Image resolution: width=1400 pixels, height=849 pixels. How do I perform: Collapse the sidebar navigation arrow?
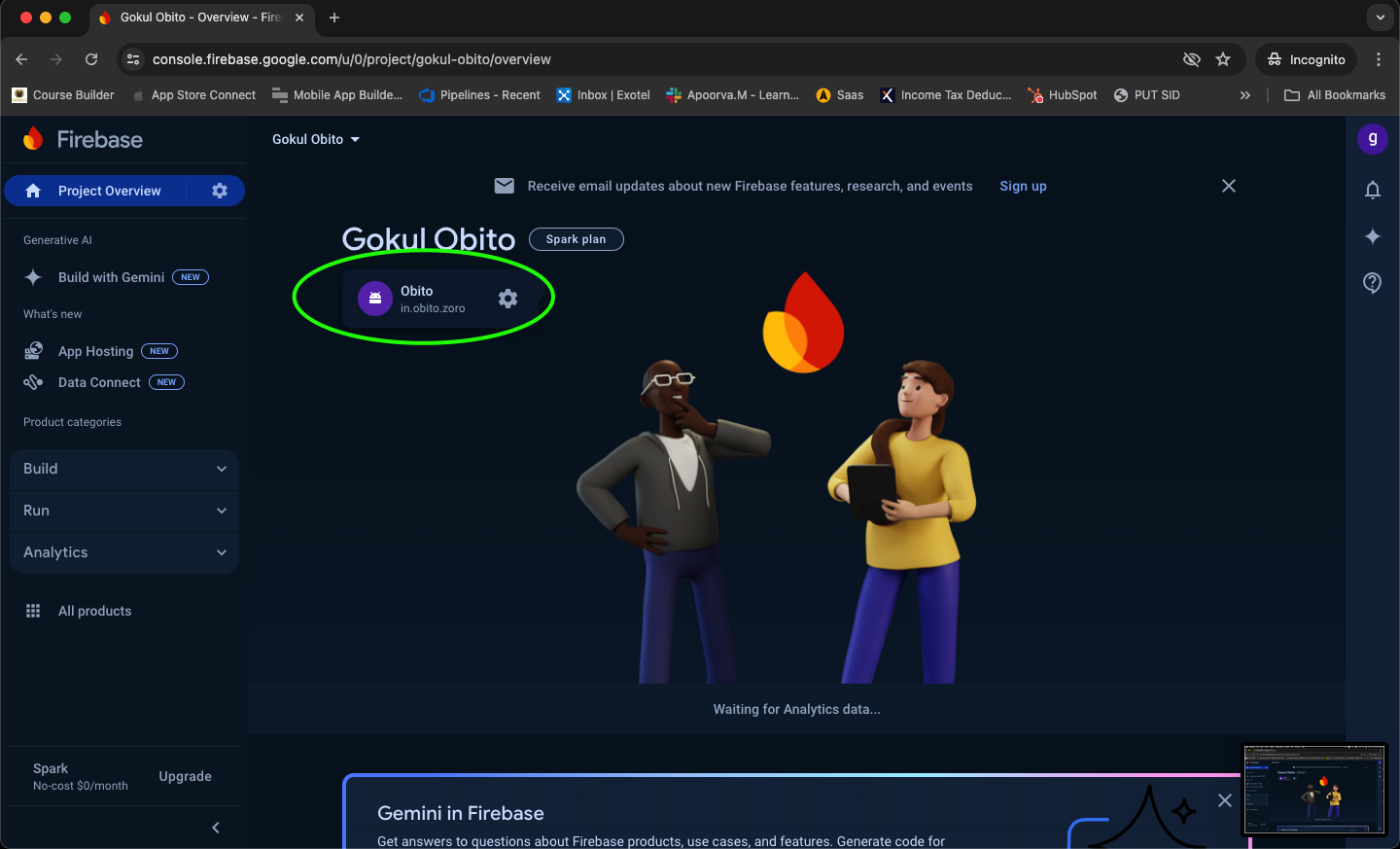click(216, 828)
